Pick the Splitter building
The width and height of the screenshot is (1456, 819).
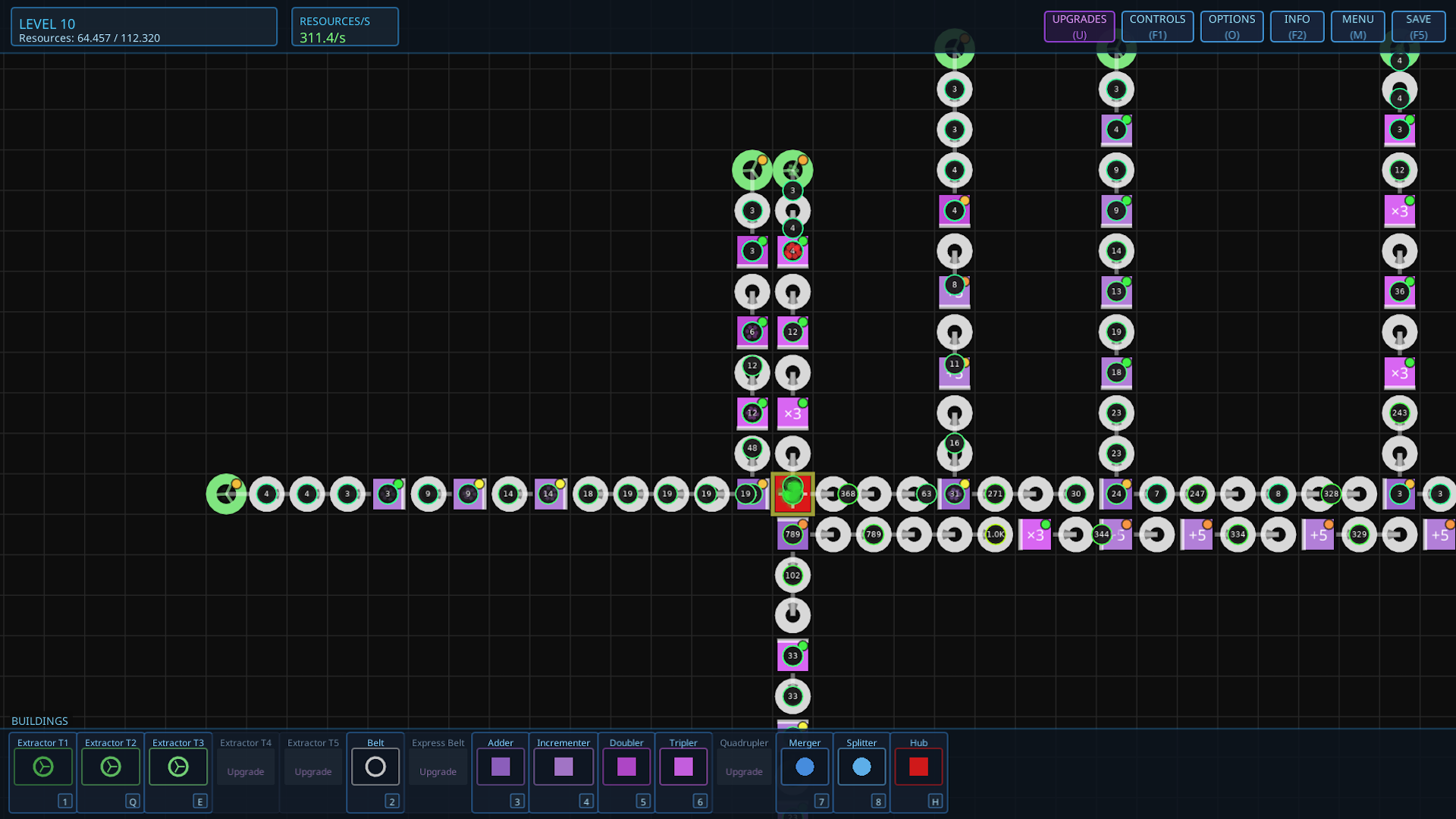pos(861,767)
